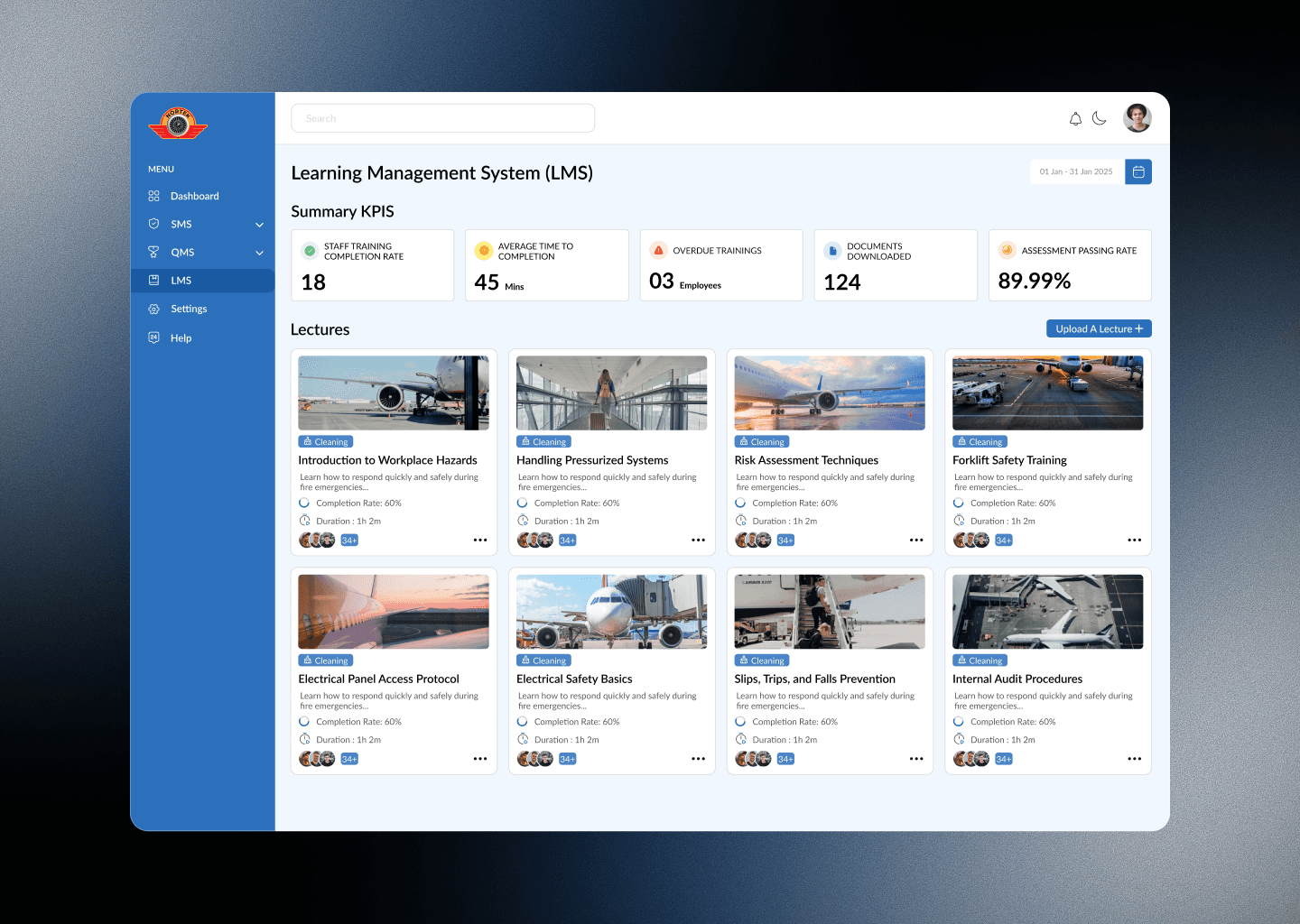Screen dimensions: 1300x924
Task: Open the Forklift Safety Training thumbnail
Action: pos(1048,393)
